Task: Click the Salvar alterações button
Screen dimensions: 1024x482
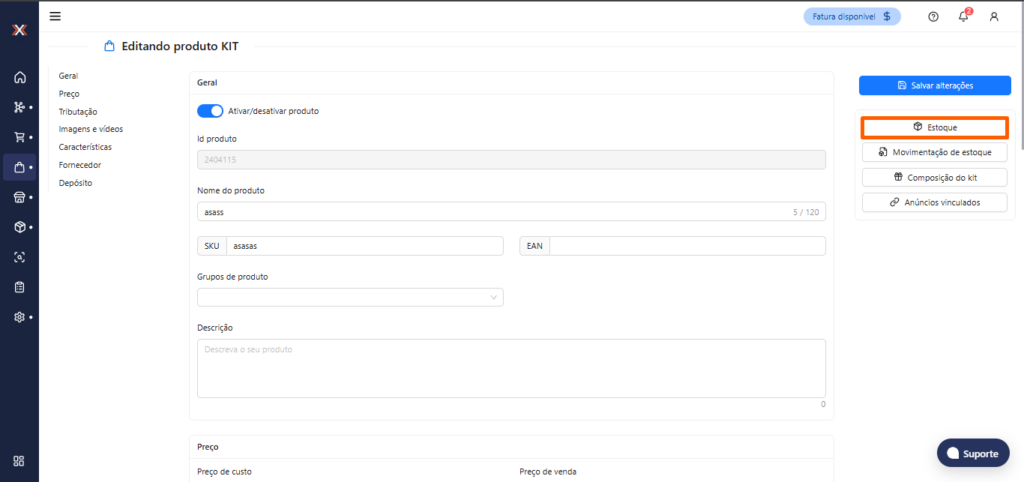Action: tap(934, 86)
